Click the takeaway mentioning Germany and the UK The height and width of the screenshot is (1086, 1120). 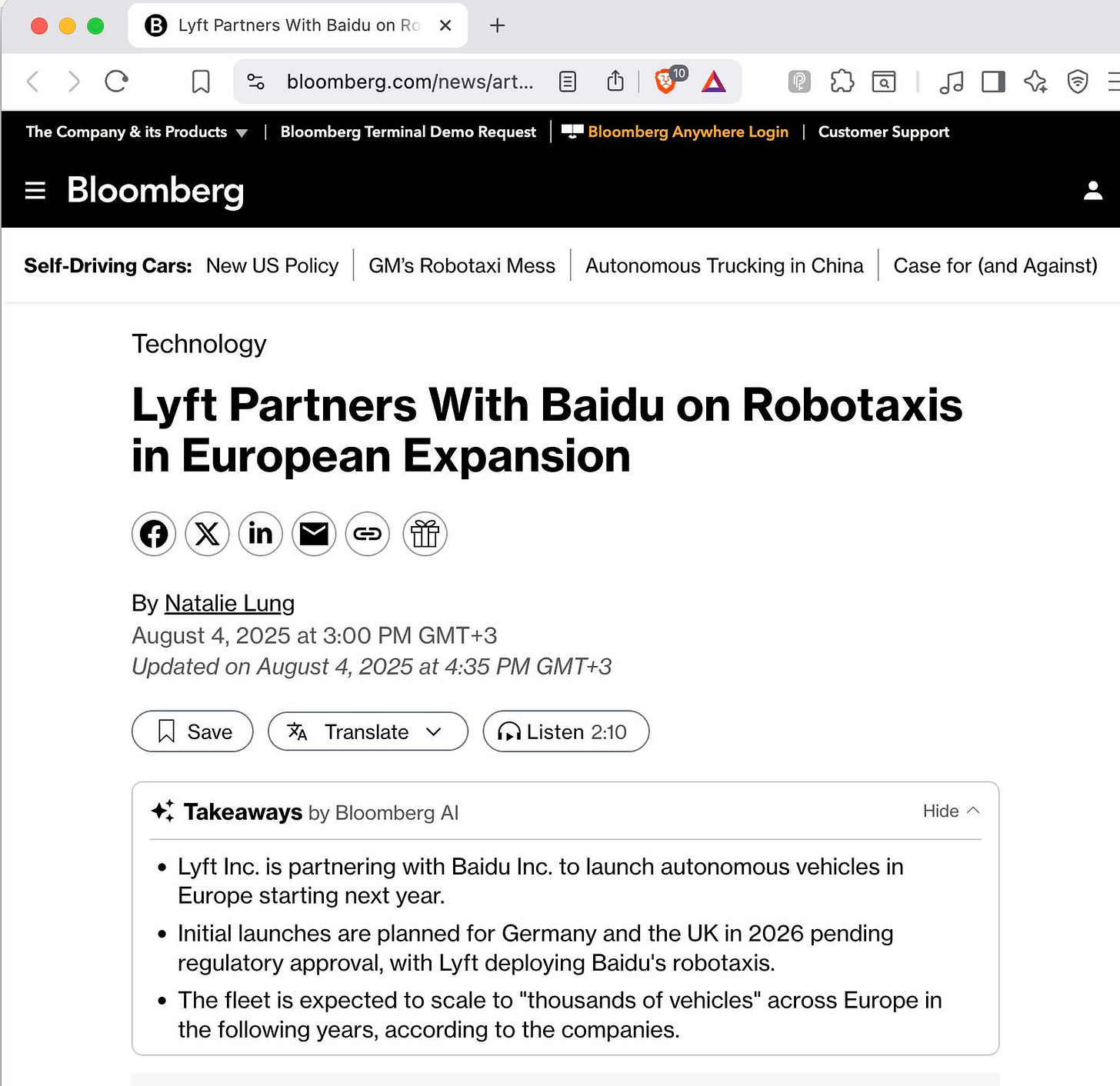pyautogui.click(x=535, y=948)
